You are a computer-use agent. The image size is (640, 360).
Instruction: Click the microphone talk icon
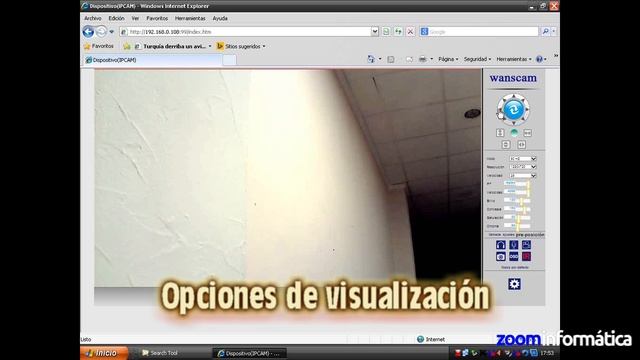(514, 244)
